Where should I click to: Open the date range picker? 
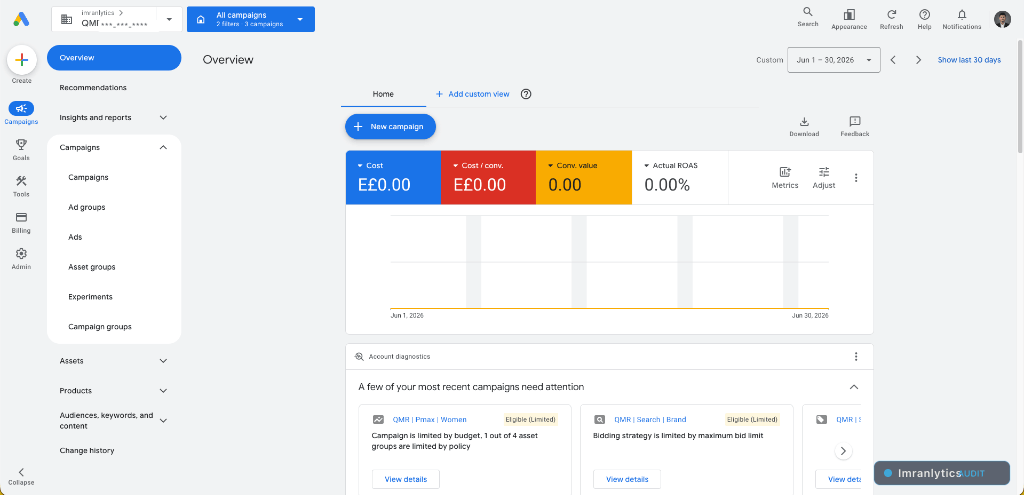834,59
